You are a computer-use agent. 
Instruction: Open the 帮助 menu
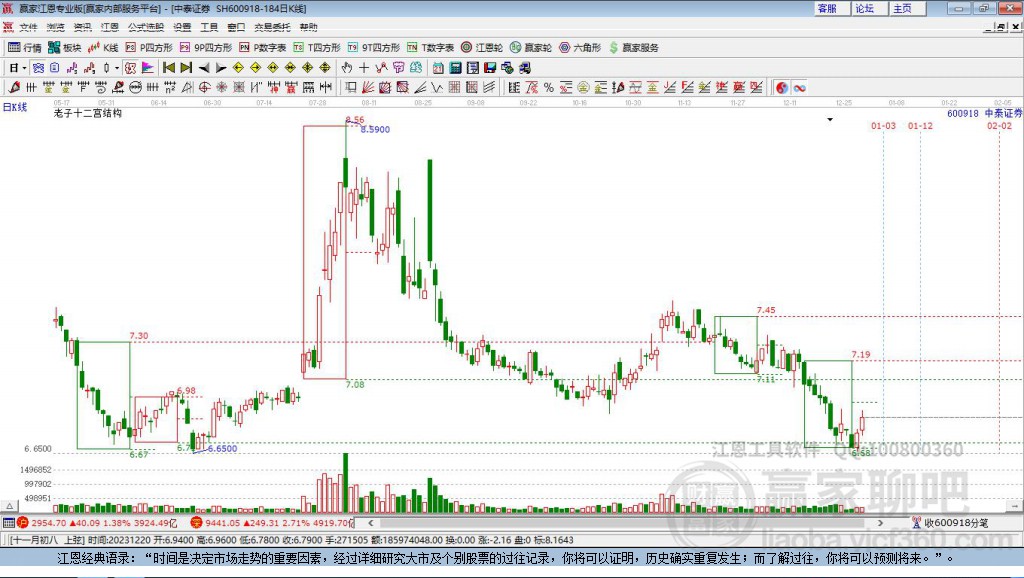click(308, 27)
